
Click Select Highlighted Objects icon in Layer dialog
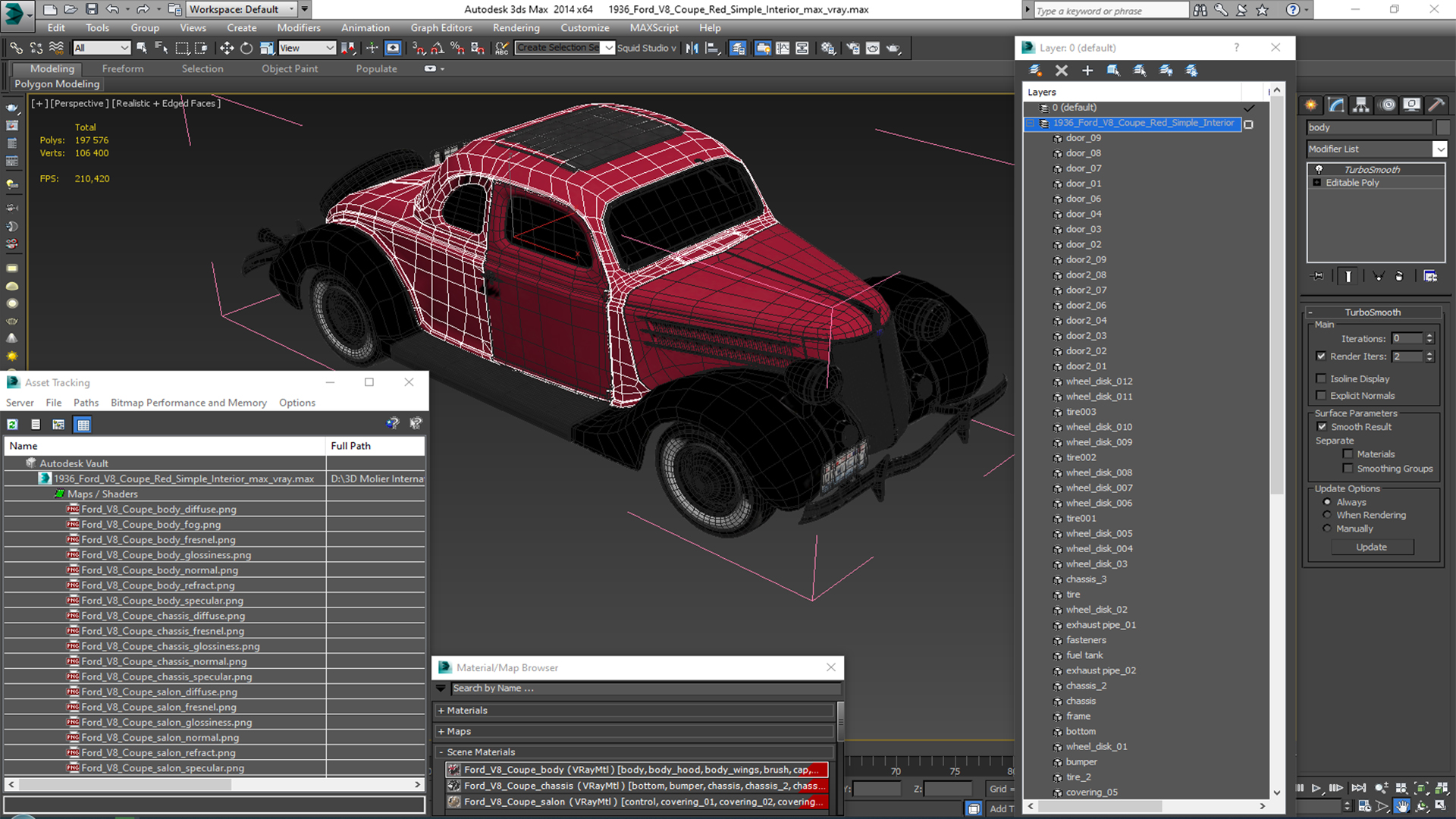(1113, 71)
